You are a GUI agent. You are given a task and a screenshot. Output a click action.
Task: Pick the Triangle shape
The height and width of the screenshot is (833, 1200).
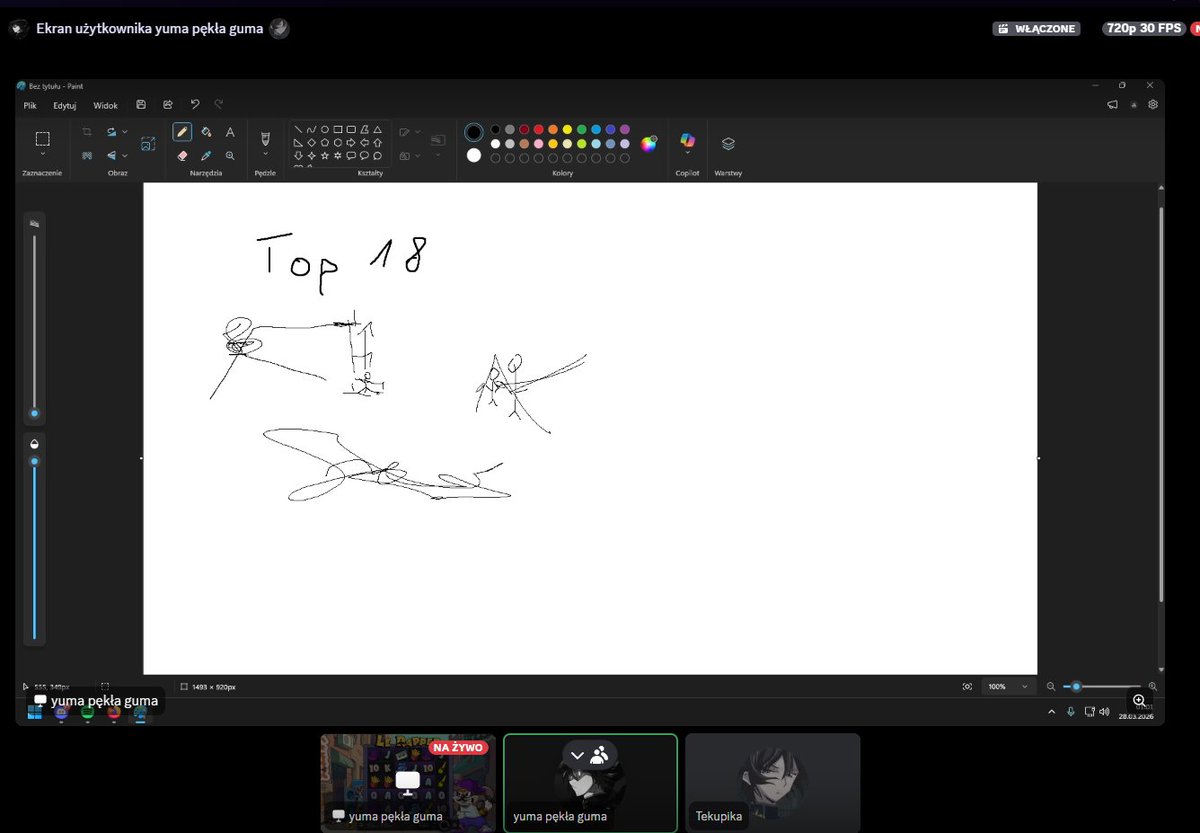tap(377, 130)
